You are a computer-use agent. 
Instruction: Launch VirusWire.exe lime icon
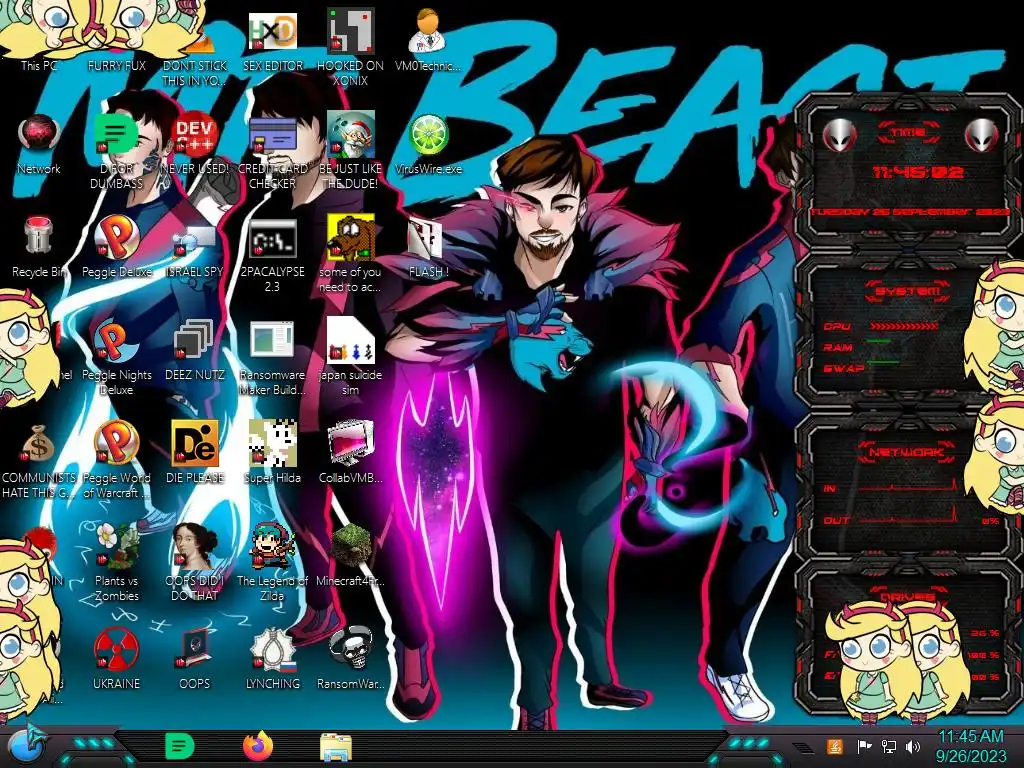click(428, 144)
